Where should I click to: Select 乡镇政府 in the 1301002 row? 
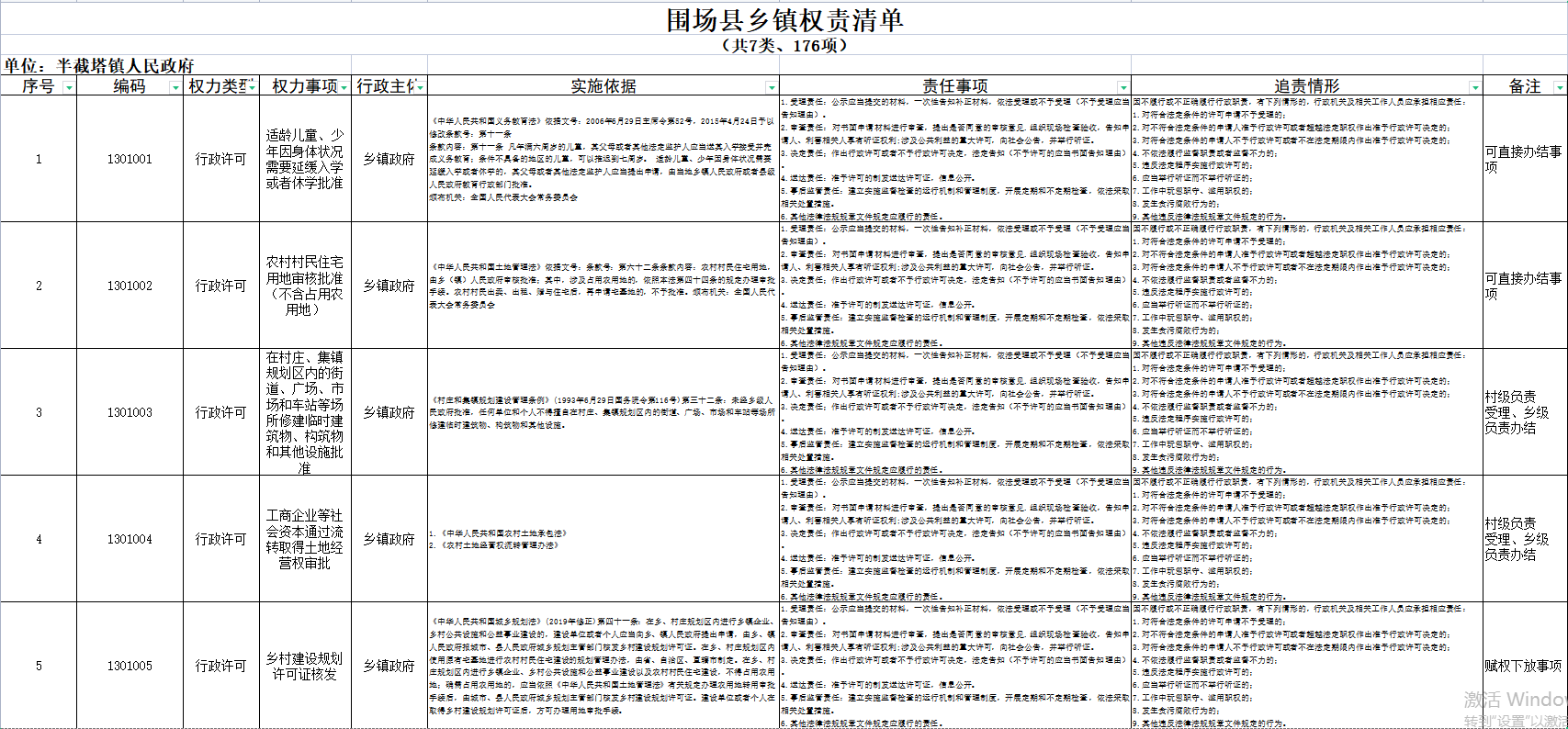(x=389, y=286)
